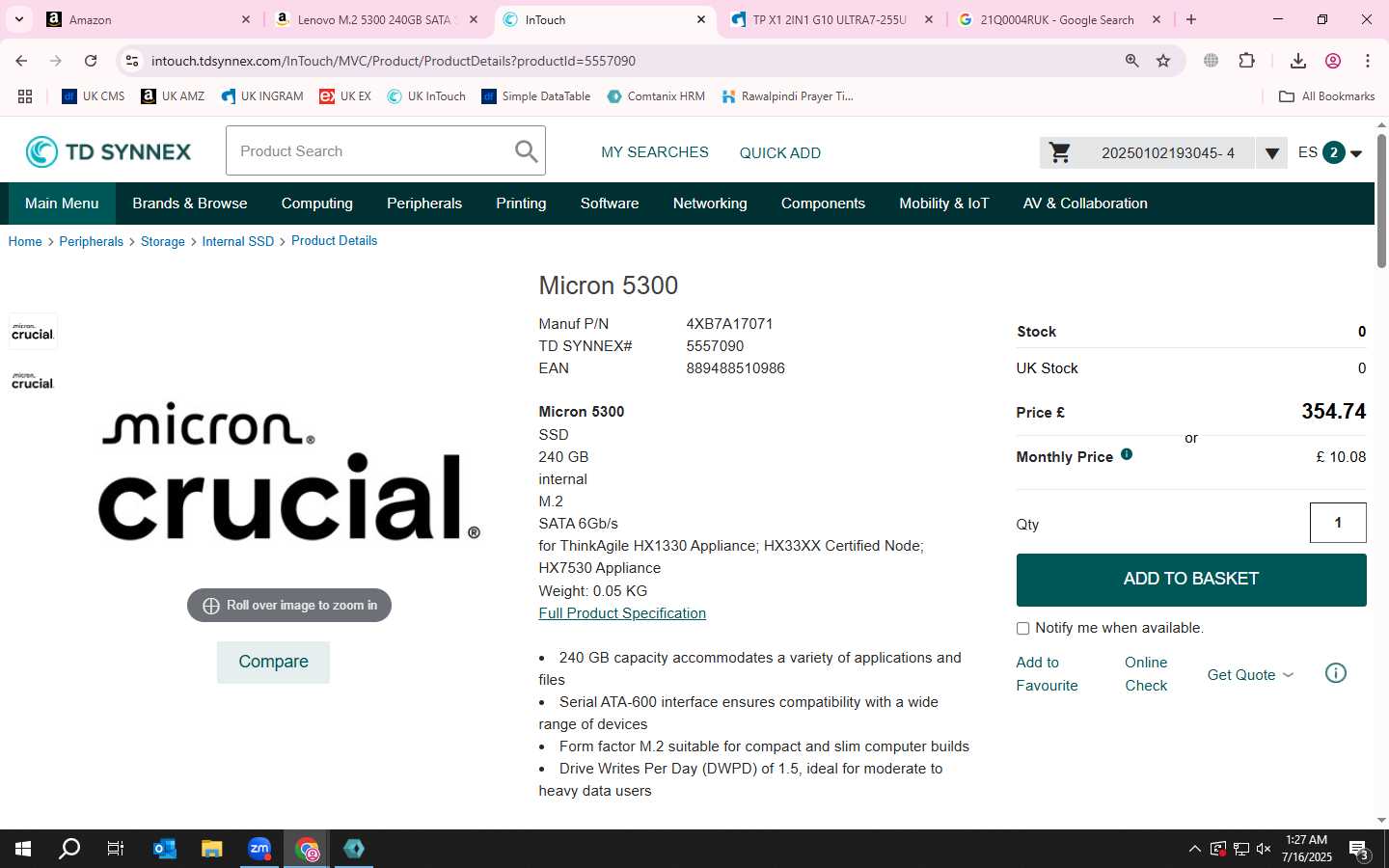Open the Printing menu
1389x868 pixels.
(521, 203)
